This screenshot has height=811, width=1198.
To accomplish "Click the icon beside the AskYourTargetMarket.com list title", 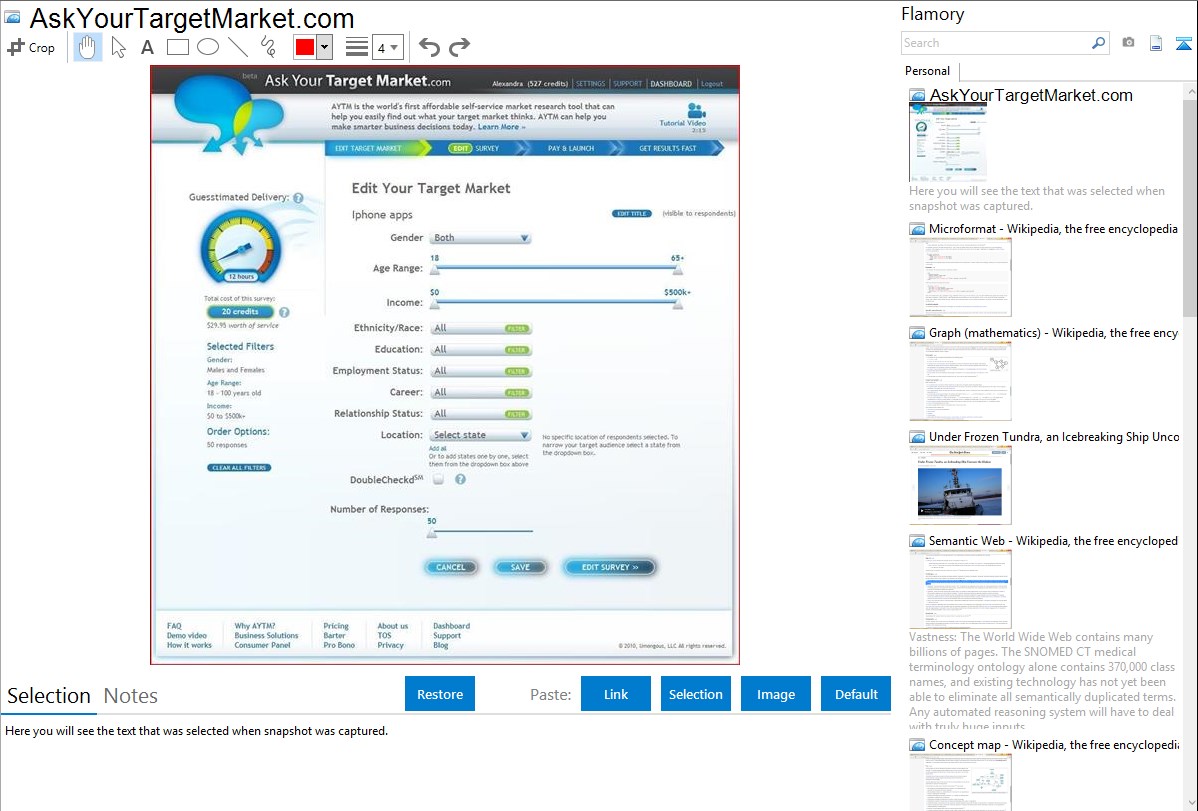I will pyautogui.click(x=917, y=96).
